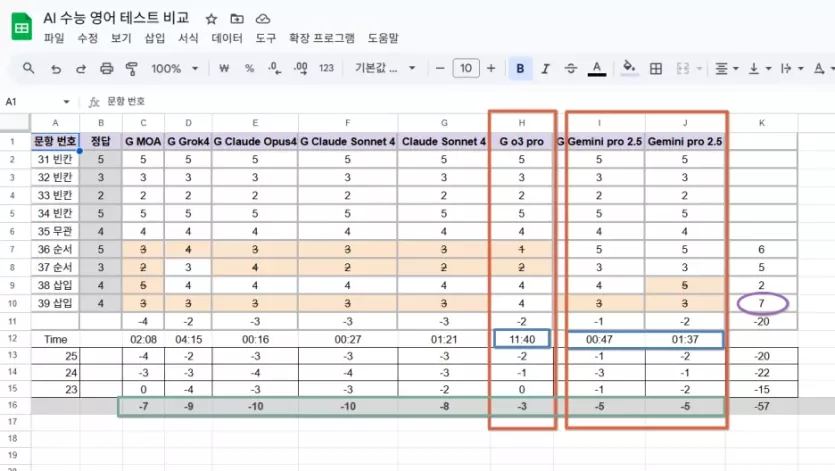Open the move to folder icon
Screen dimensions: 835x471
point(237,19)
